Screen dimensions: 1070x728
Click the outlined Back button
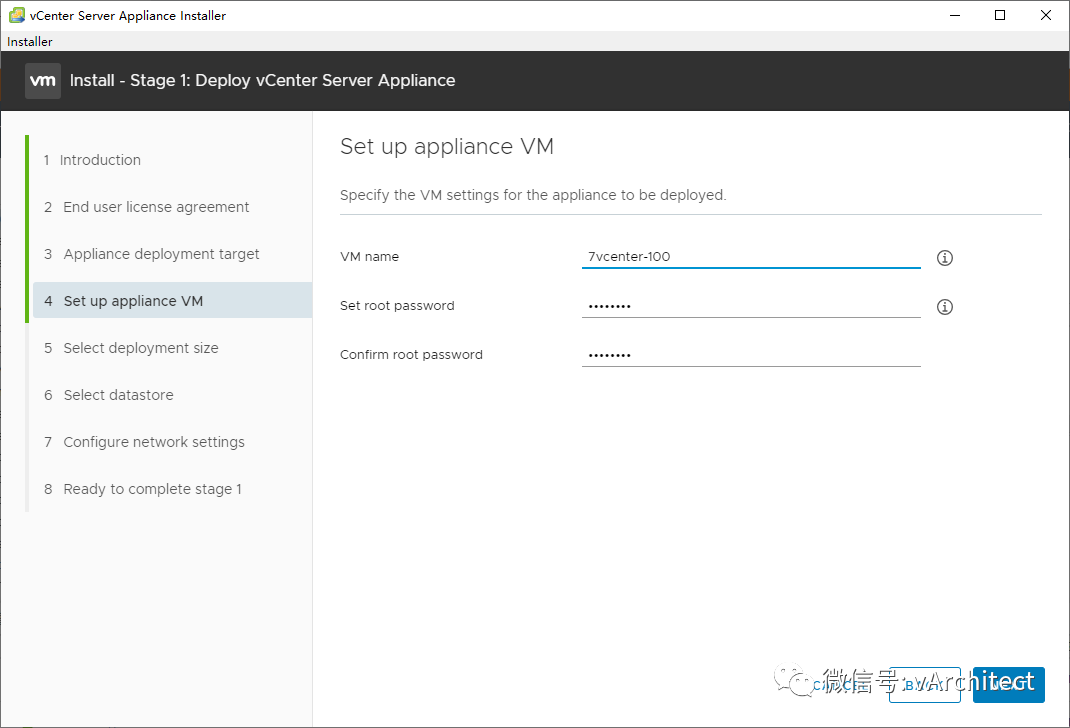tap(926, 684)
